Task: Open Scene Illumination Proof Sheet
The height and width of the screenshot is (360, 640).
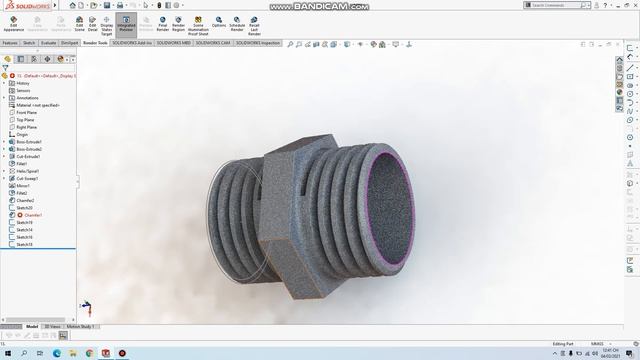Action: (198, 26)
